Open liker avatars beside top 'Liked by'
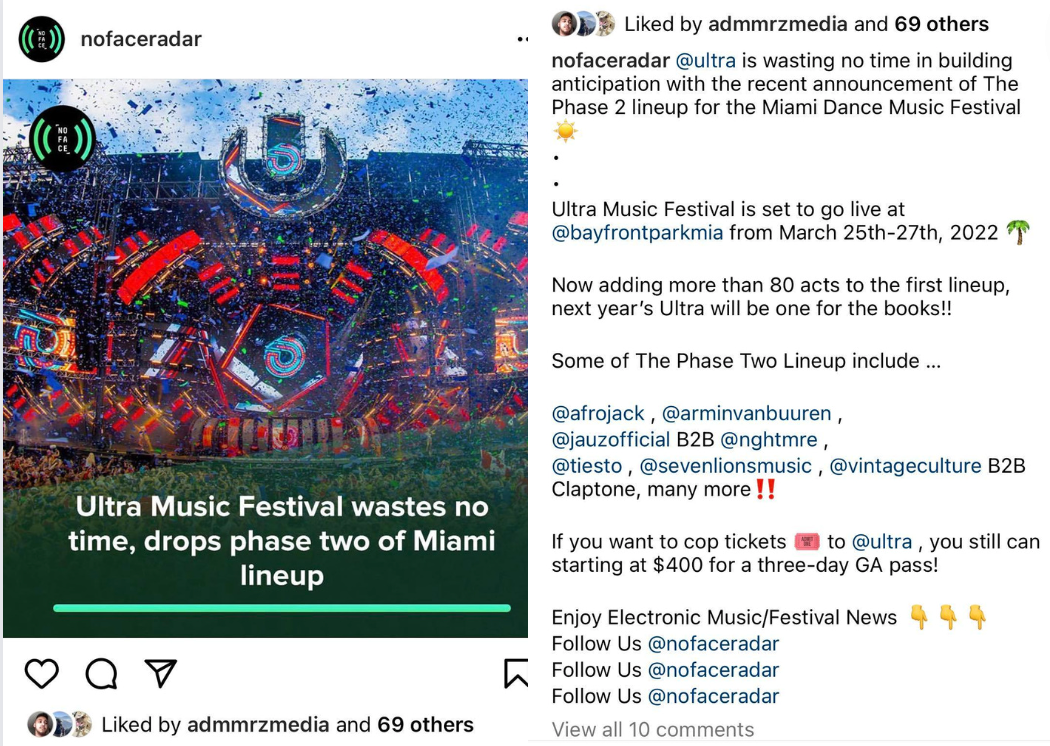The height and width of the screenshot is (746, 1050). pyautogui.click(x=583, y=23)
